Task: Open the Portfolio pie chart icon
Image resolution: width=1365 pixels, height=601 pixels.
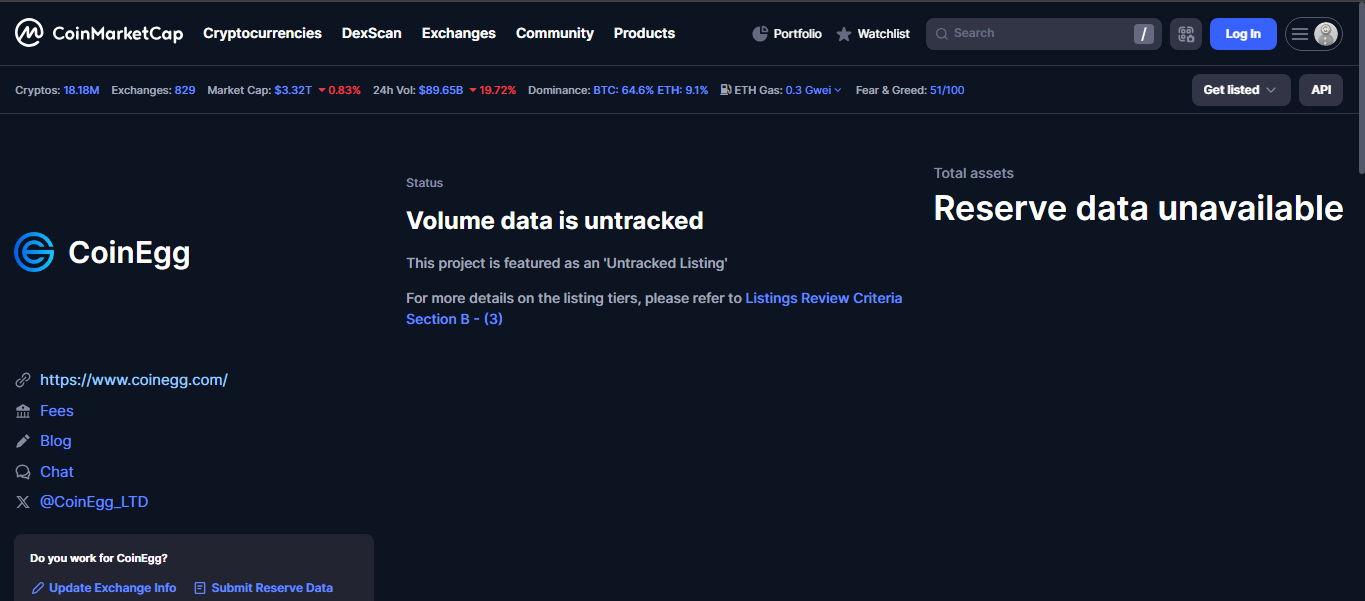Action: pyautogui.click(x=760, y=34)
